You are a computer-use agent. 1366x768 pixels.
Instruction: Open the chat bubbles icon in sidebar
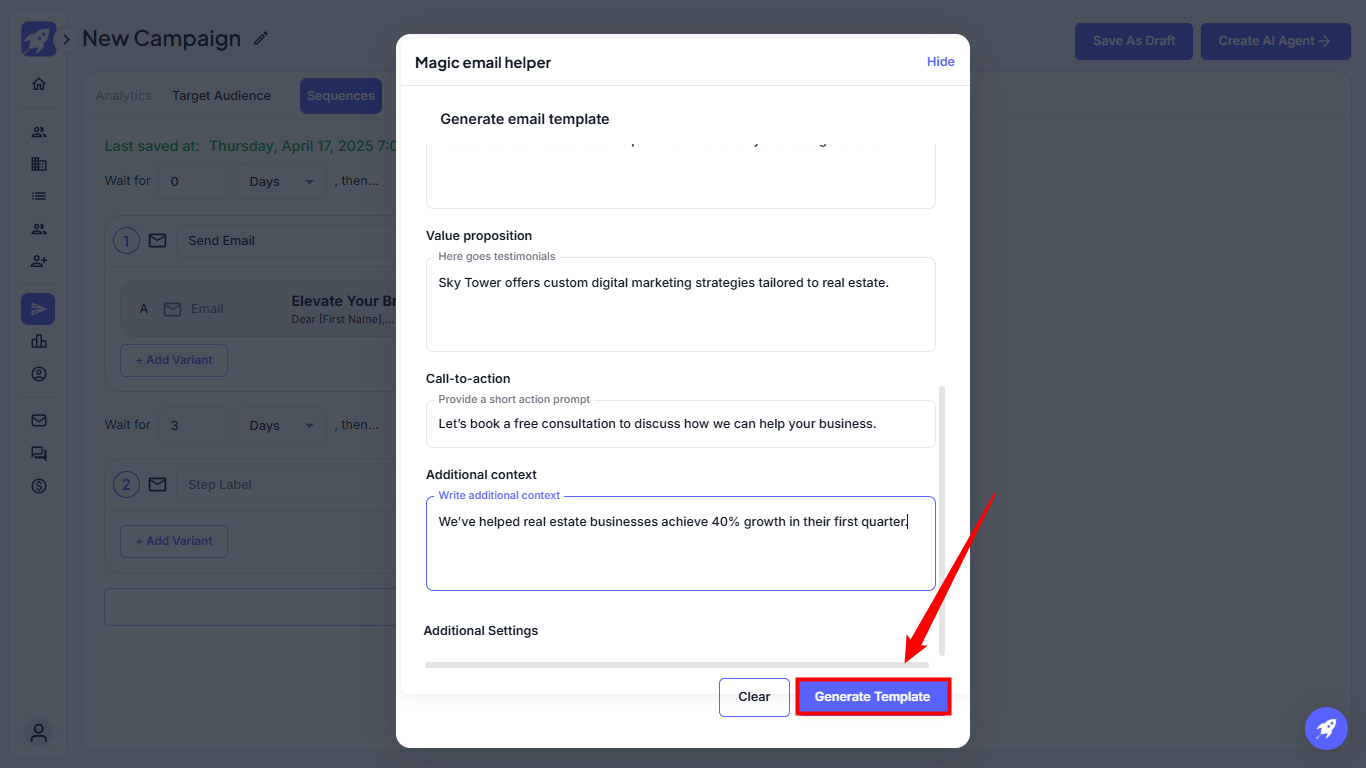(39, 453)
